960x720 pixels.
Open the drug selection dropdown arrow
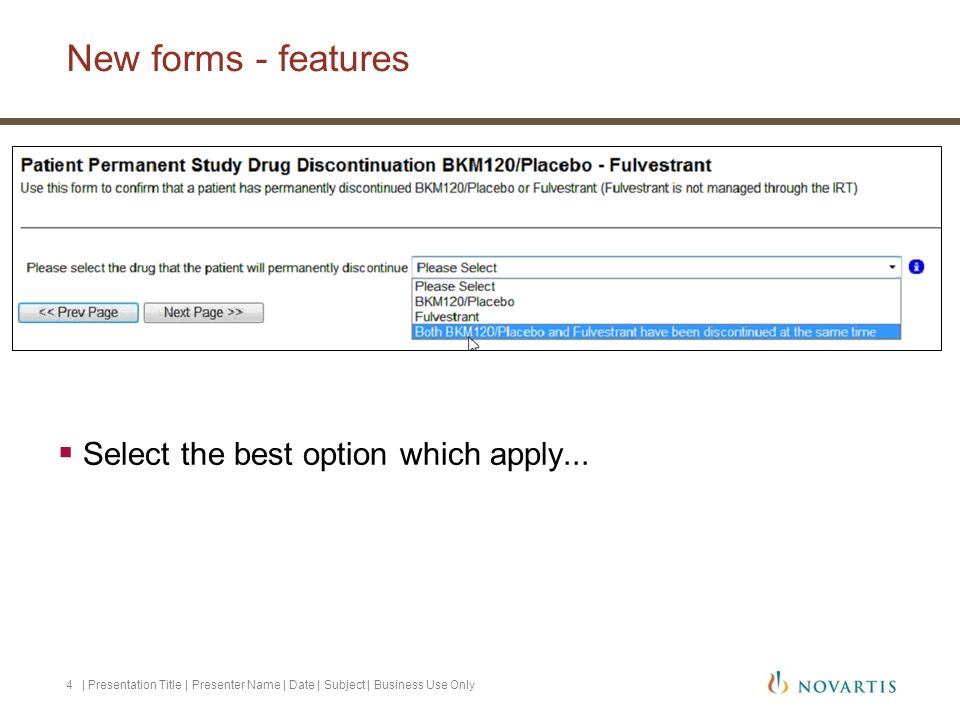pos(892,267)
